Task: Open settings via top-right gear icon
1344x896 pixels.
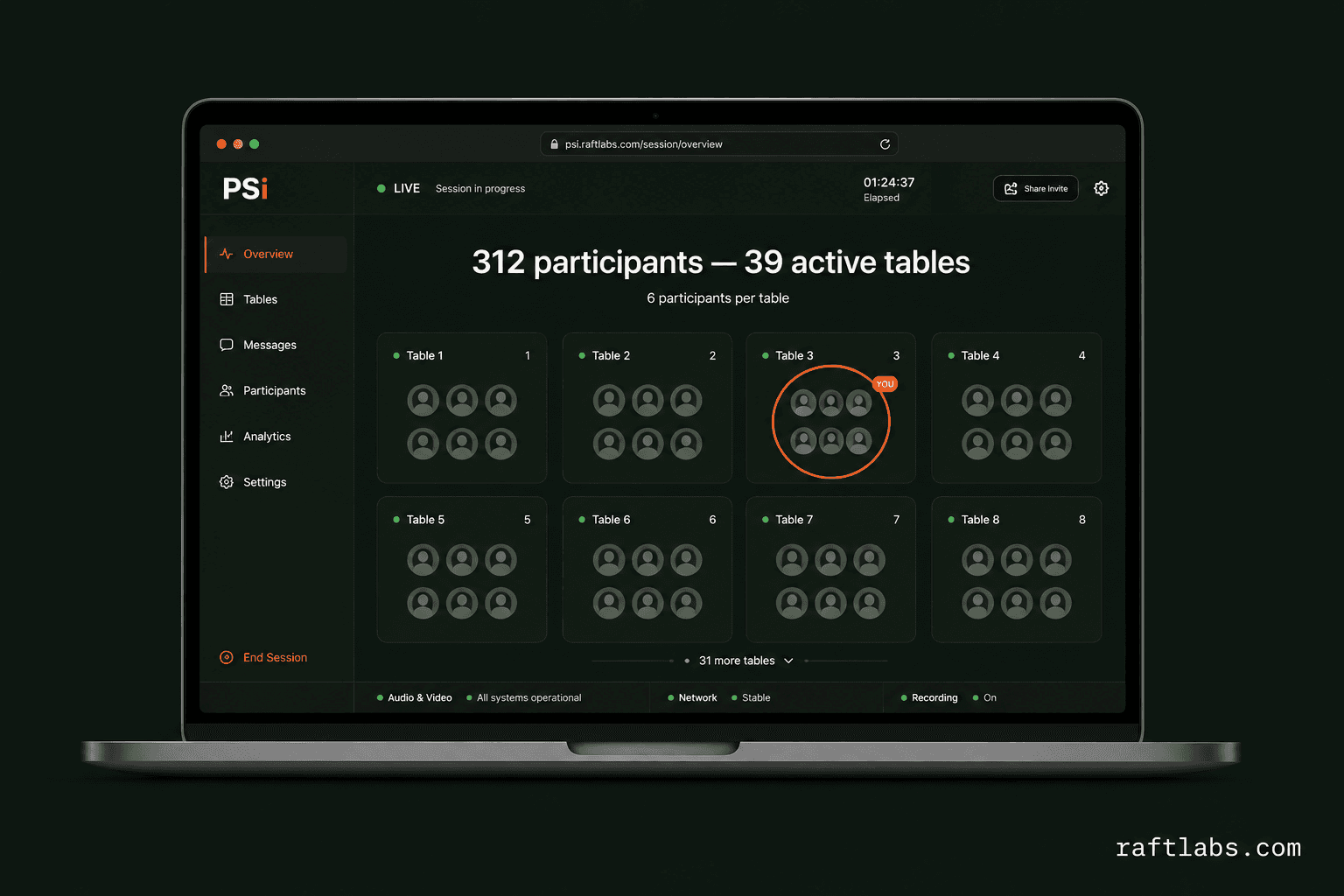Action: click(1102, 188)
